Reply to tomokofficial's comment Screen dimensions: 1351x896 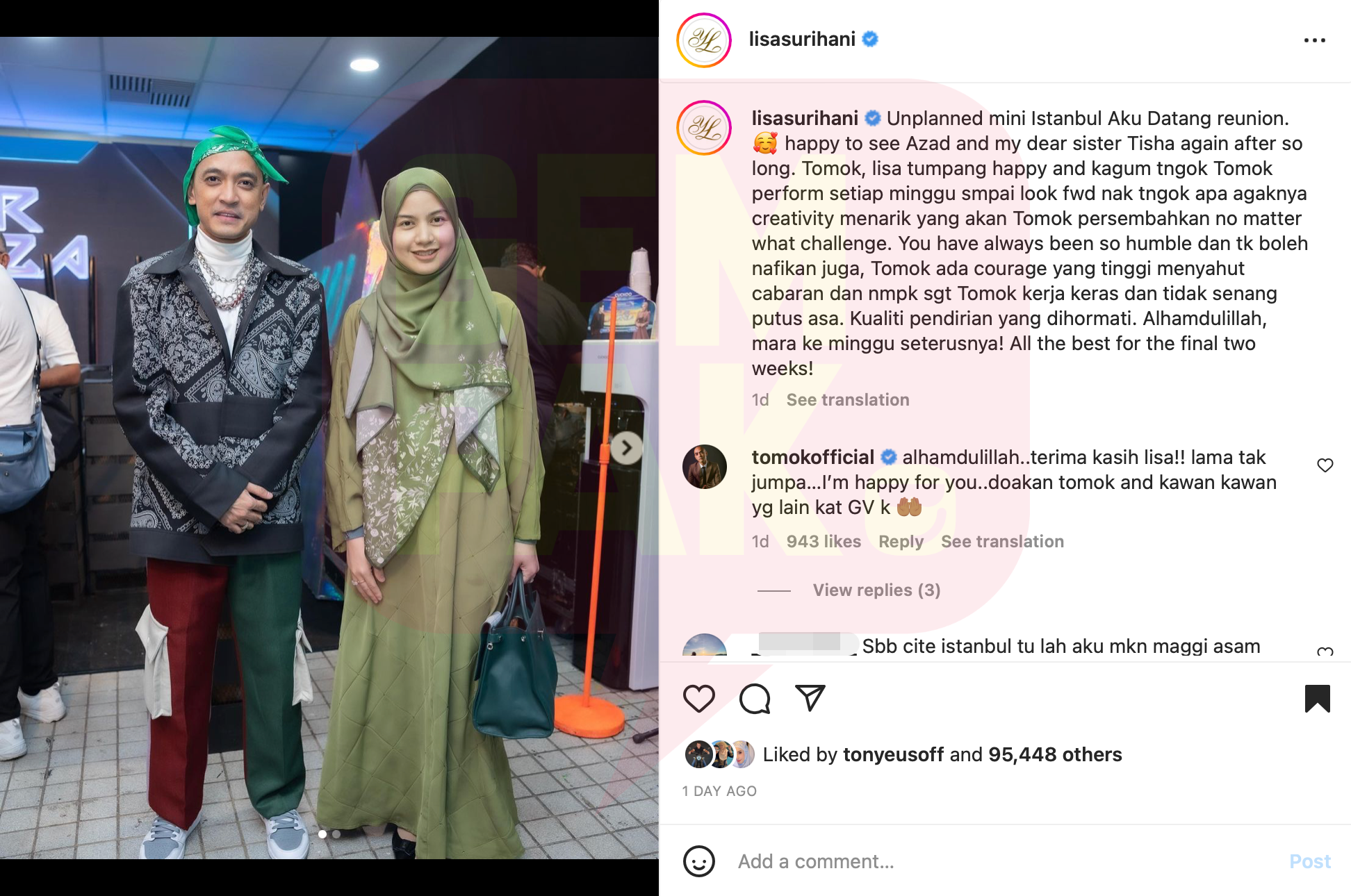point(901,542)
